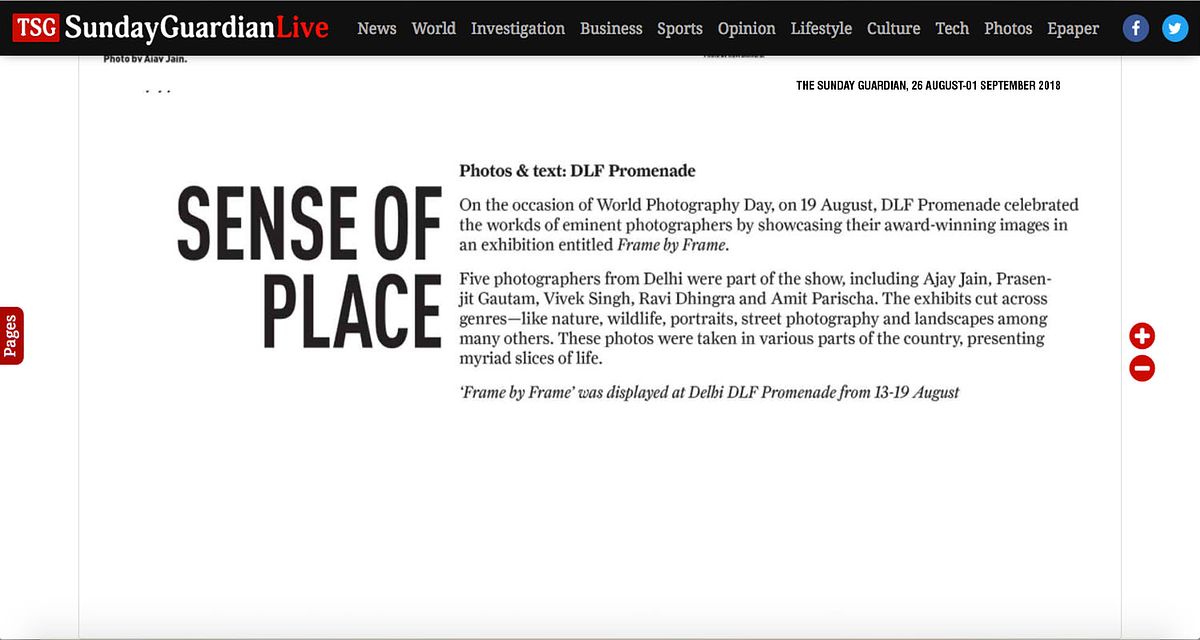
Task: Navigate to the Sports section
Action: (679, 28)
